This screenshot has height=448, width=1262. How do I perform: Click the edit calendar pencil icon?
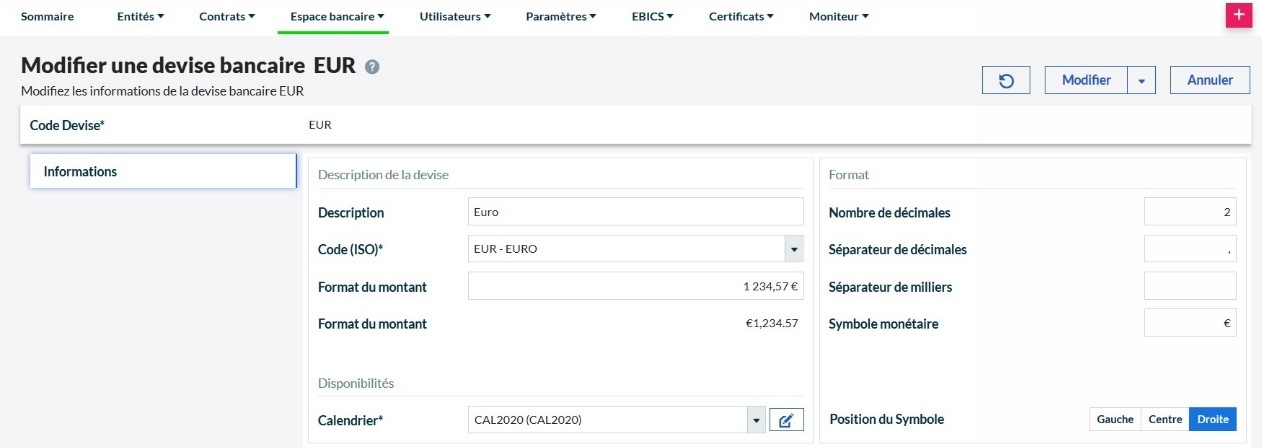786,420
